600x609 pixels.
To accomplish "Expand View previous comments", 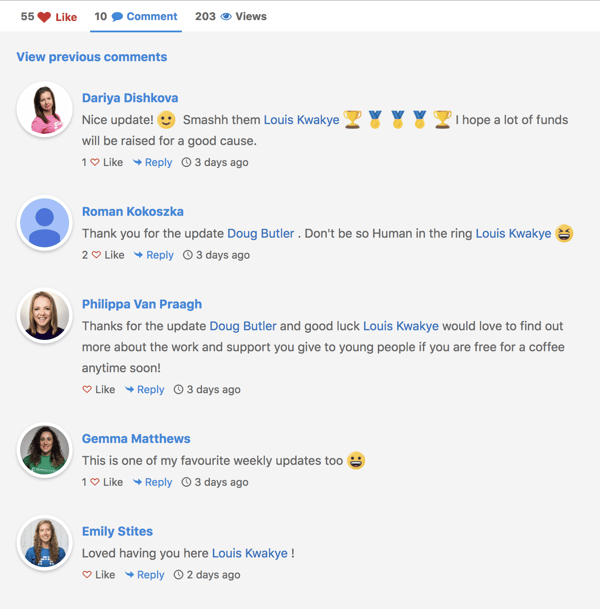I will (x=92, y=57).
